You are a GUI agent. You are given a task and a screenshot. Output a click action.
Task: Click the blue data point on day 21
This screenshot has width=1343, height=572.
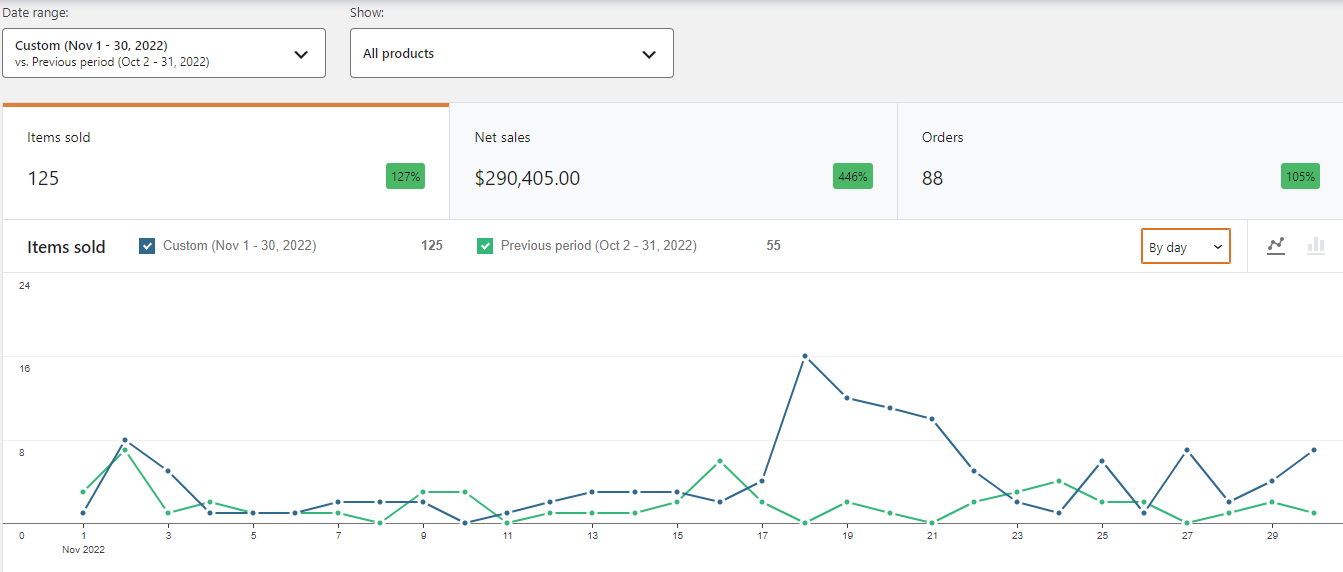(932, 419)
